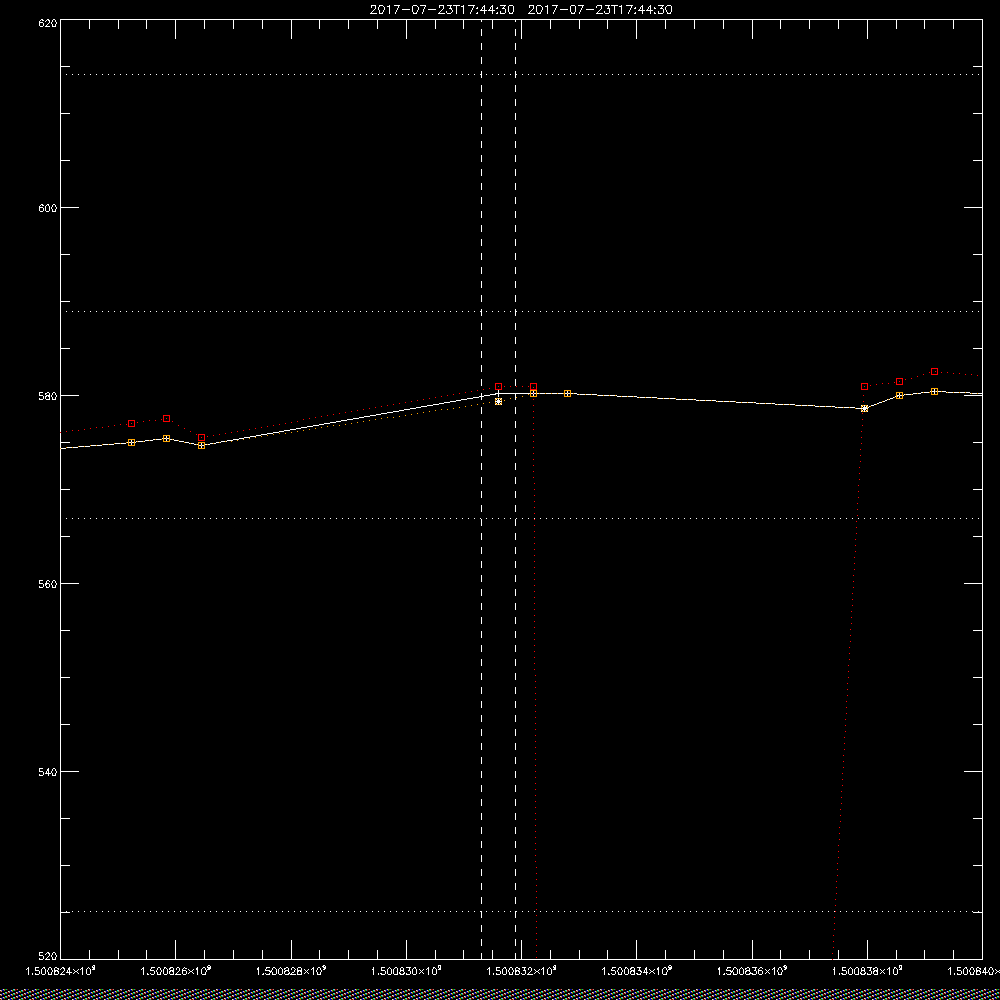The image size is (1000, 1000).
Task: Click the 520 y-axis label
Action: click(x=48, y=957)
